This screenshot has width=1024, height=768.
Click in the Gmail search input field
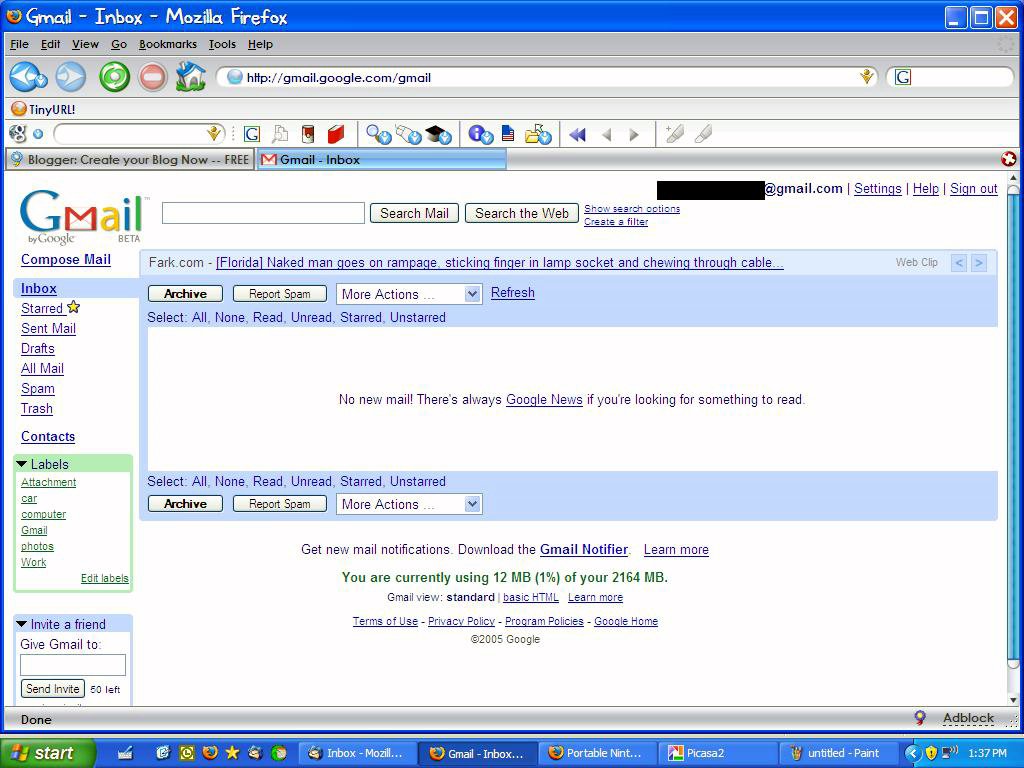tap(263, 213)
